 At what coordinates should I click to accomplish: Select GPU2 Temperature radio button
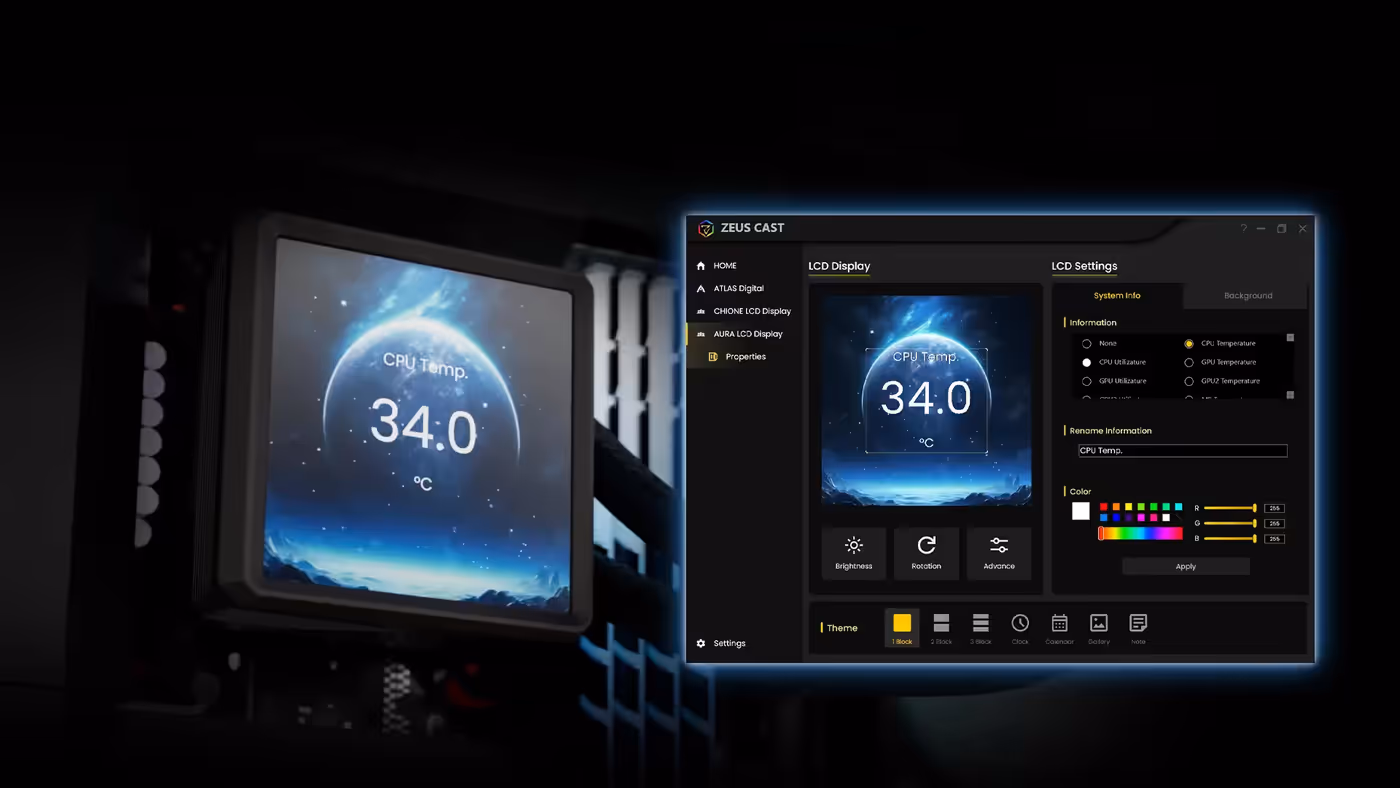tap(1189, 381)
